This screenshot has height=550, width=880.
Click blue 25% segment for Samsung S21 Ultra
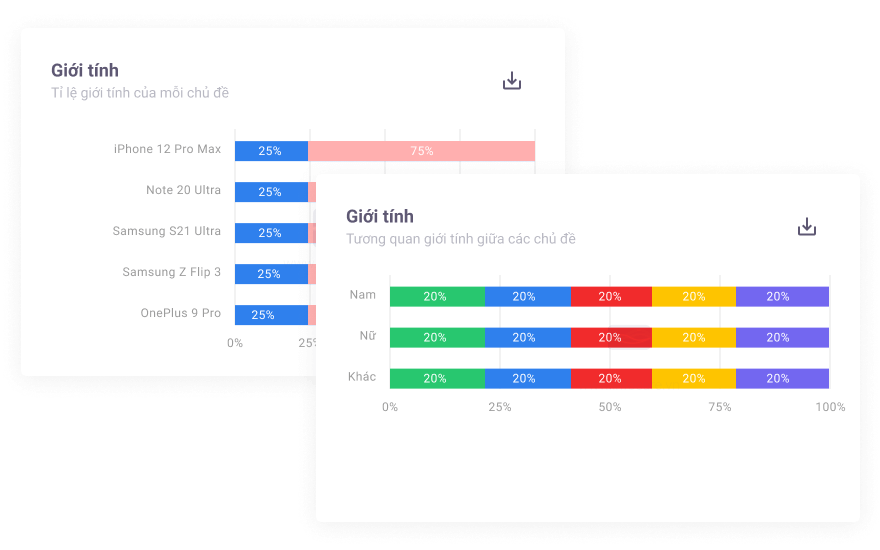271,233
